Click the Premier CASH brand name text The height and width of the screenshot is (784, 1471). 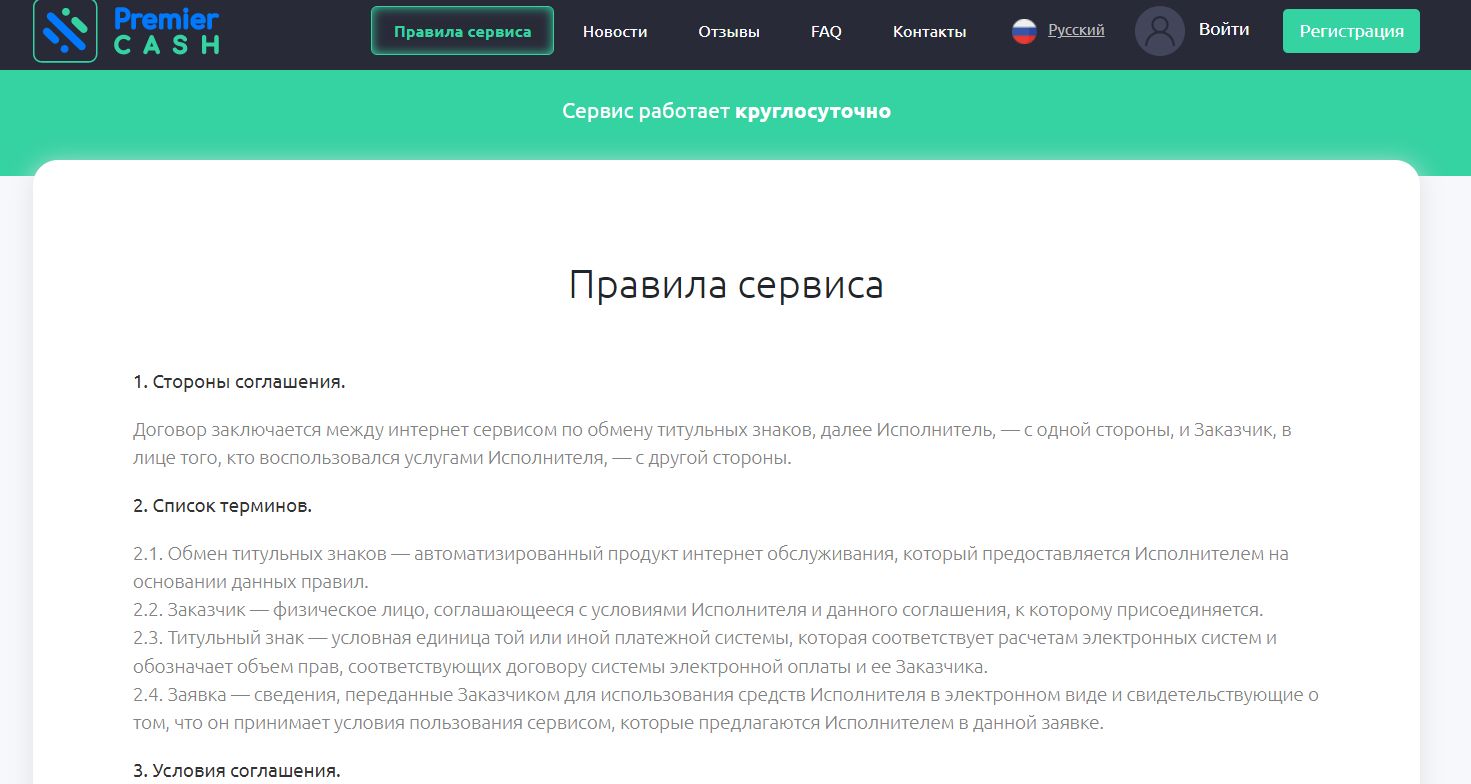pos(166,31)
